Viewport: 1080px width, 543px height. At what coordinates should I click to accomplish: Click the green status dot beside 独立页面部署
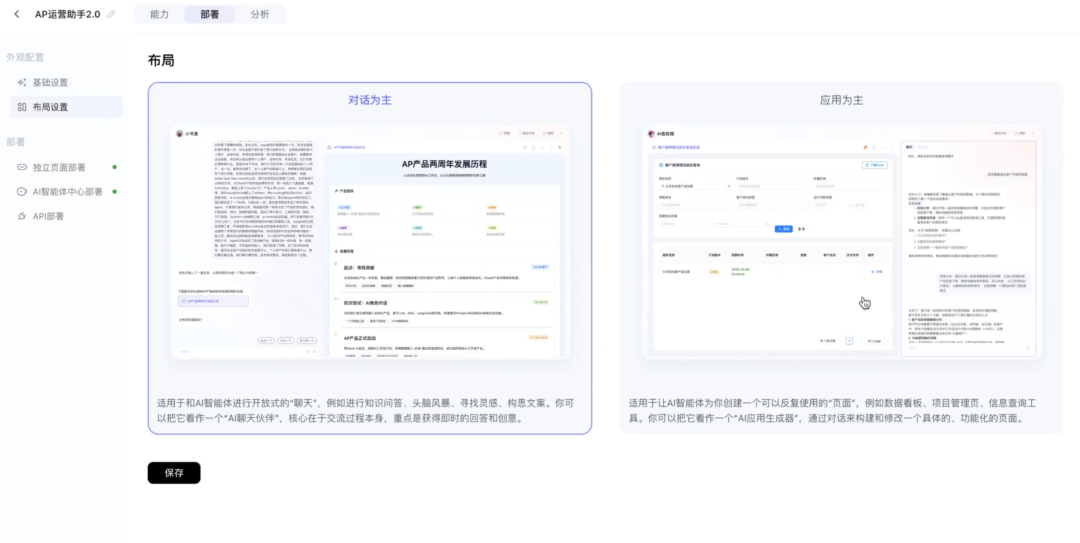coord(114,167)
